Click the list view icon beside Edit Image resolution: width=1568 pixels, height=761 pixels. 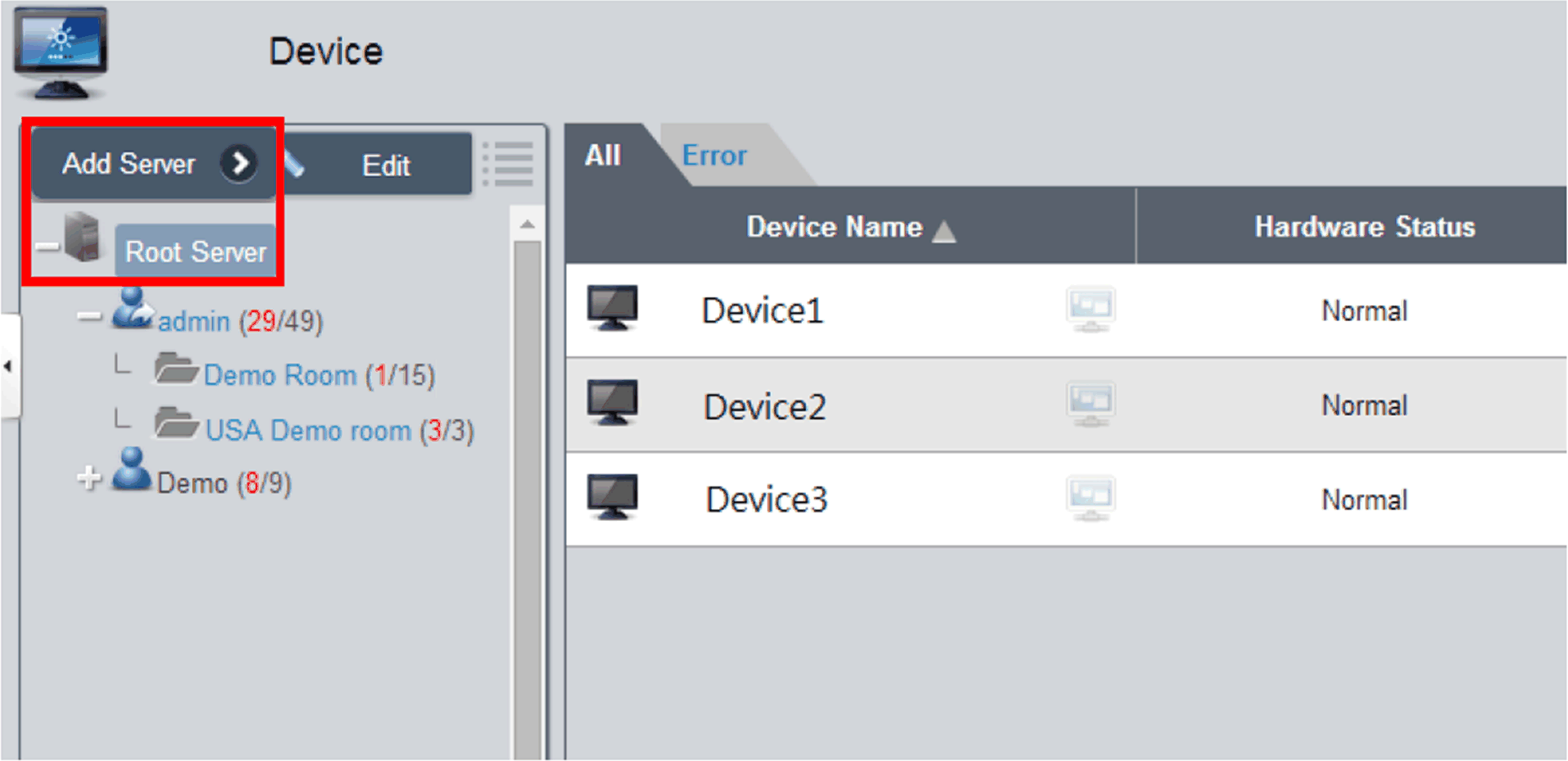tap(508, 164)
